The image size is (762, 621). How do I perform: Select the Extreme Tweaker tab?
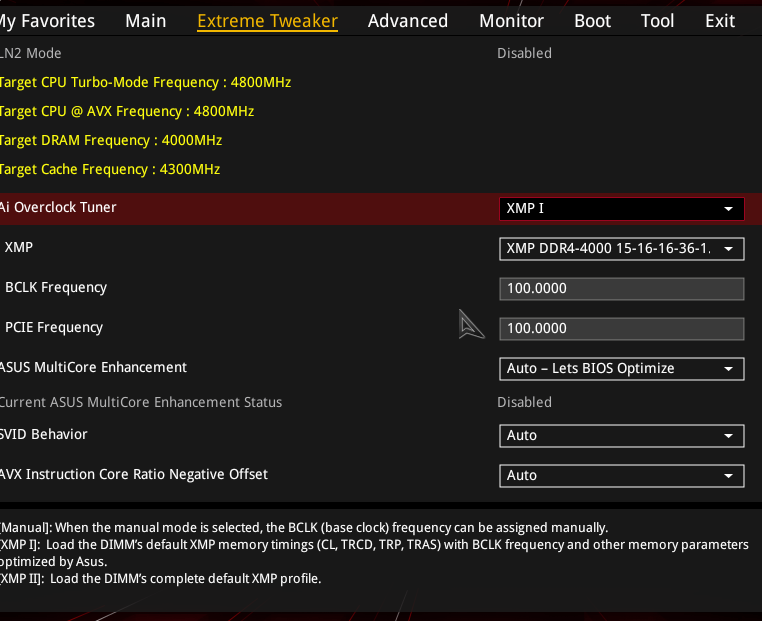[267, 21]
